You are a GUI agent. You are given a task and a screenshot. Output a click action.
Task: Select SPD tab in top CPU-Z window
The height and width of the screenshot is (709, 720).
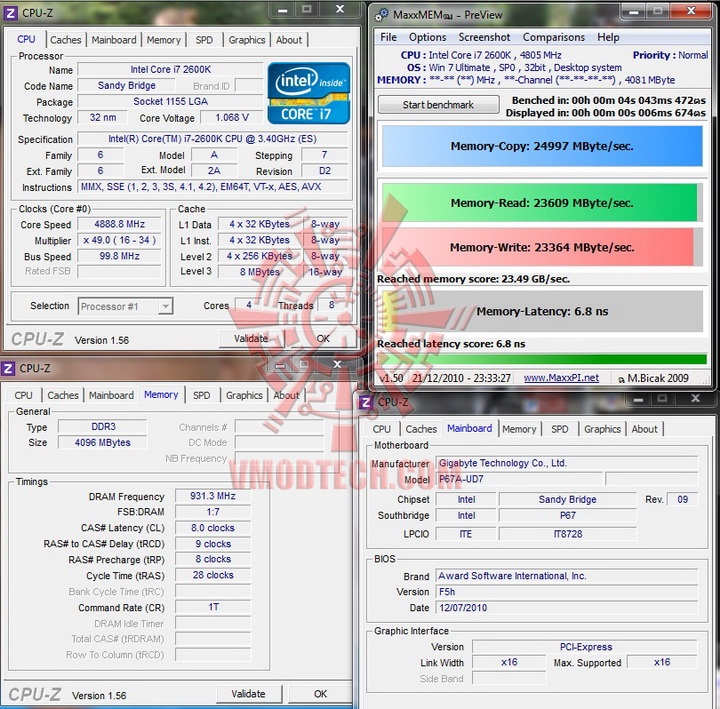(204, 40)
